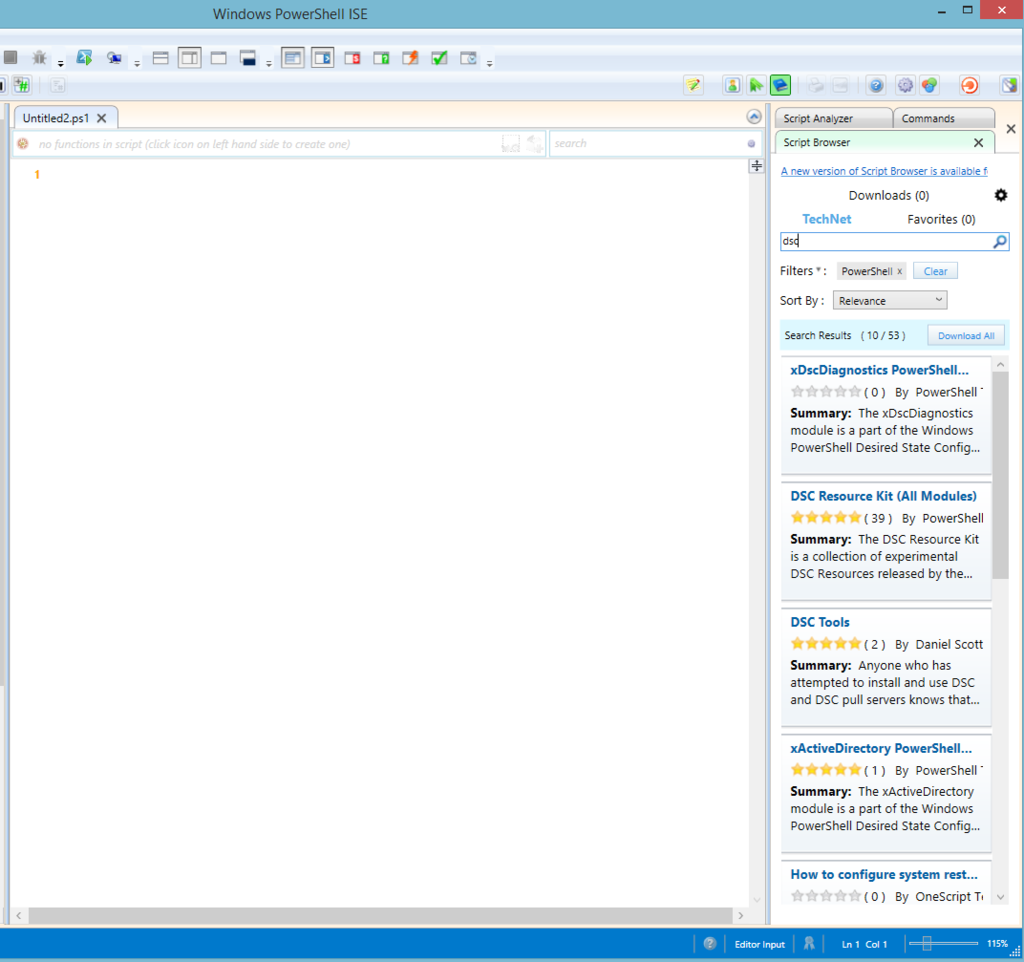The height and width of the screenshot is (962, 1024).
Task: Click the green question mark window icon
Action: click(x=381, y=58)
